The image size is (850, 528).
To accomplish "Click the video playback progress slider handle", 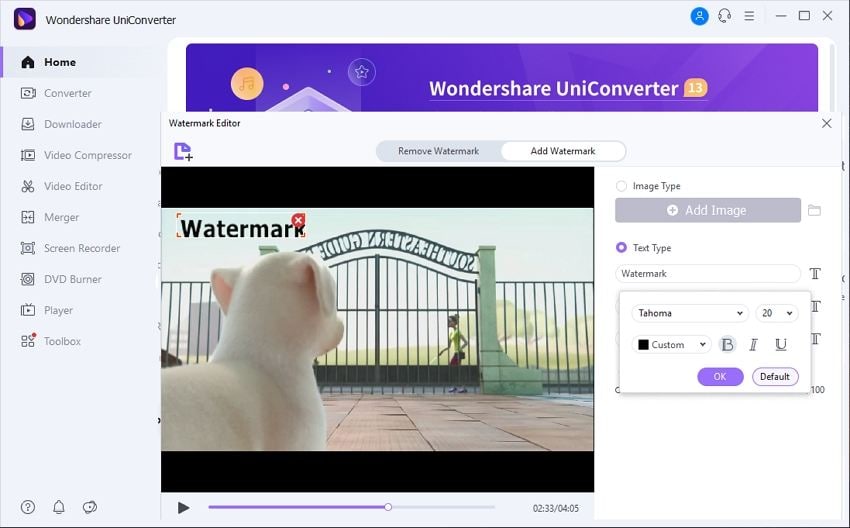I will (x=388, y=507).
